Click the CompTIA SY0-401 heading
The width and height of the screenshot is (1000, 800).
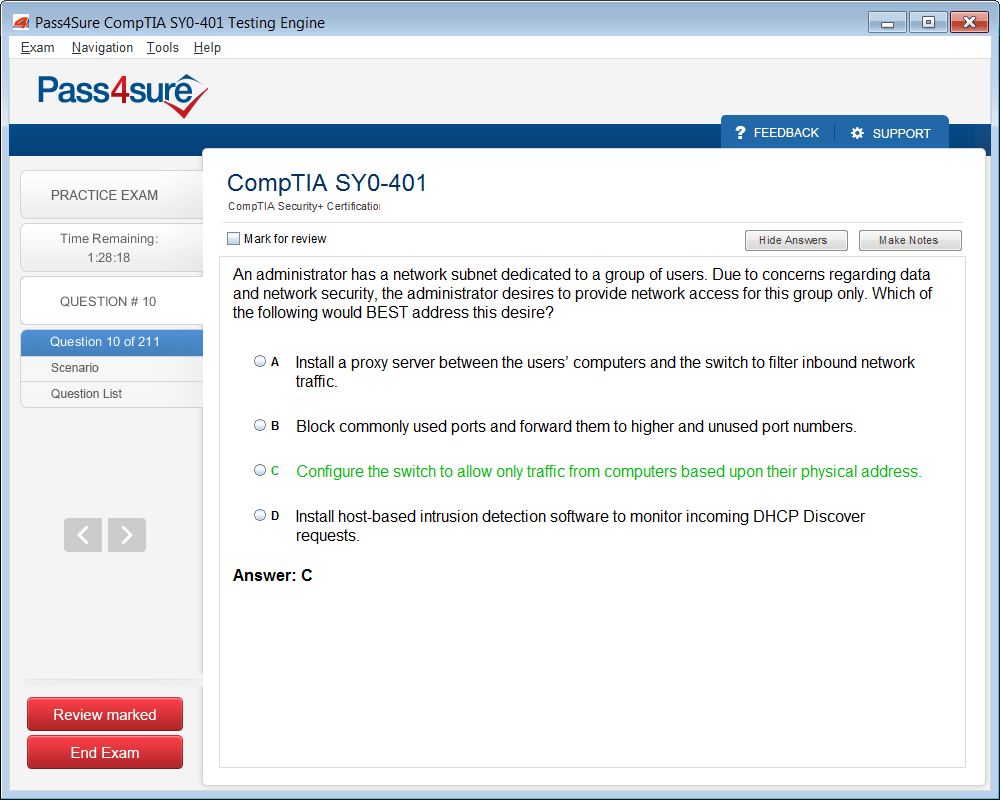[x=327, y=183]
